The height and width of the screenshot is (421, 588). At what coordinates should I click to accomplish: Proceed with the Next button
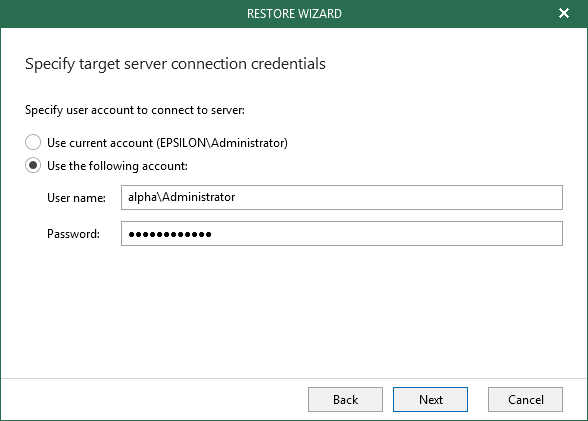[430, 400]
